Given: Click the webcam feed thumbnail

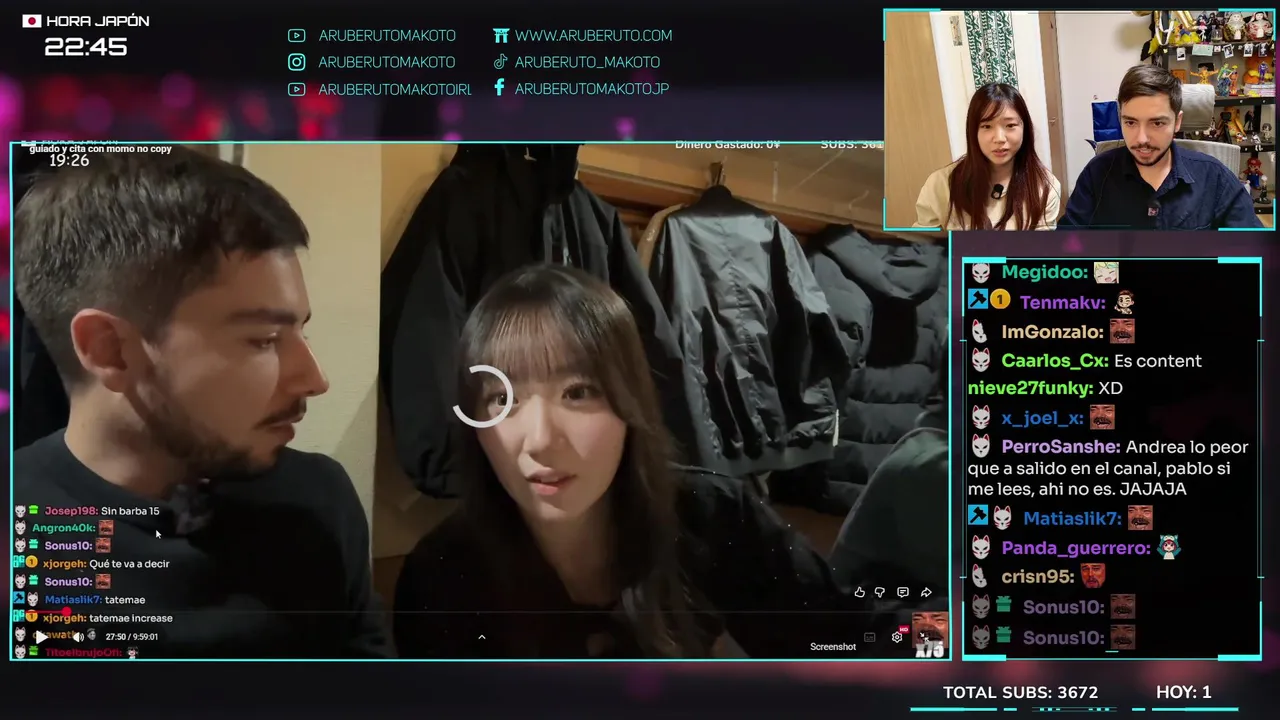Looking at the screenshot, I should click(x=1079, y=120).
